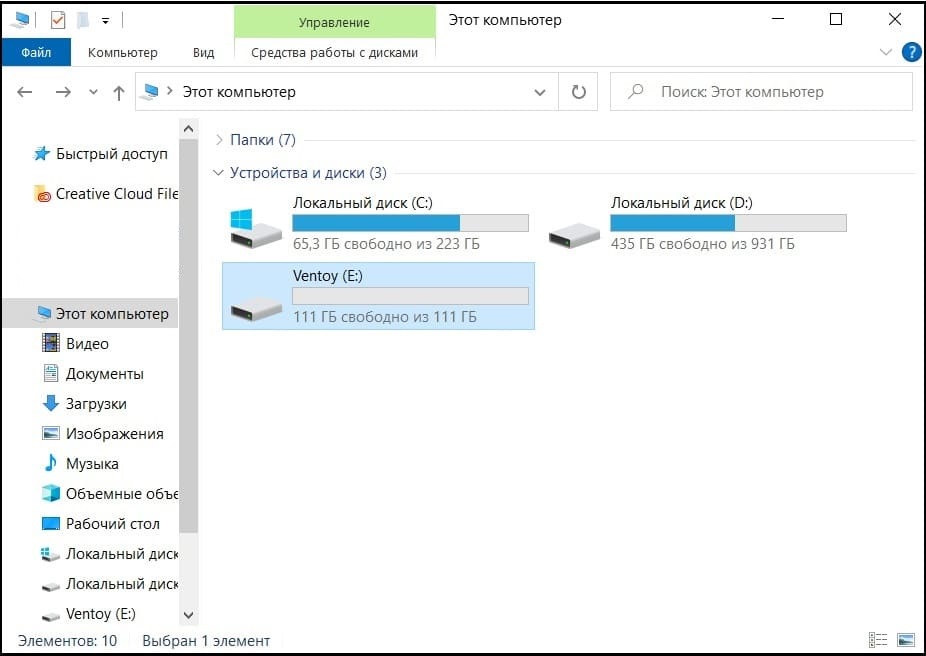The width and height of the screenshot is (926, 656).
Task: Go up one level with up arrow
Action: (119, 92)
